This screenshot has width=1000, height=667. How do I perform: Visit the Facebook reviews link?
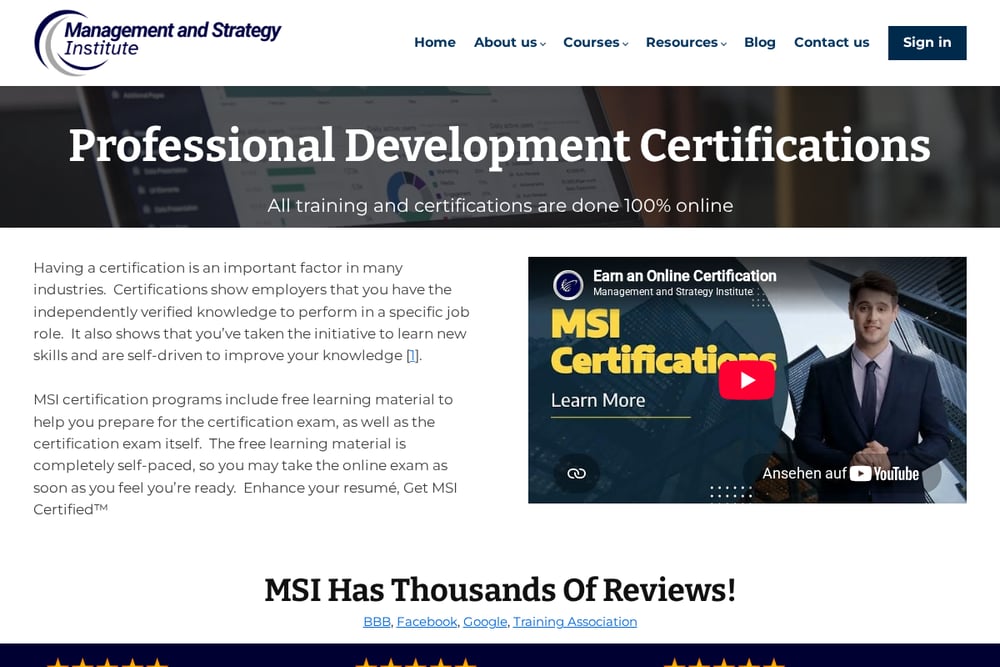click(427, 622)
